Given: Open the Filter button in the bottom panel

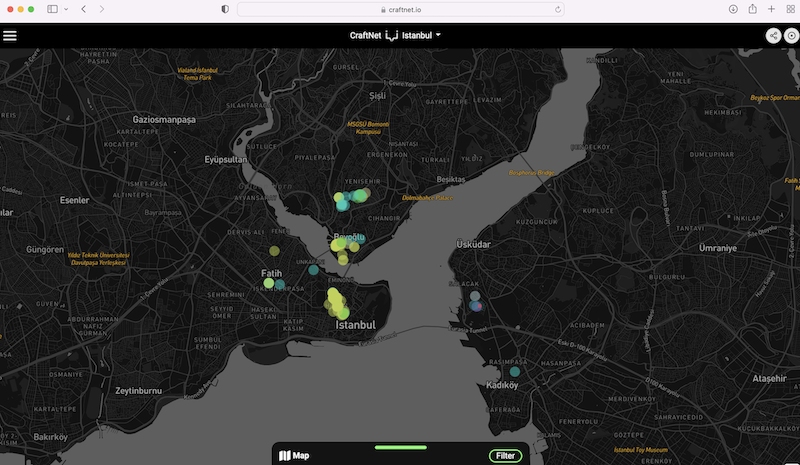Looking at the screenshot, I should [x=505, y=456].
